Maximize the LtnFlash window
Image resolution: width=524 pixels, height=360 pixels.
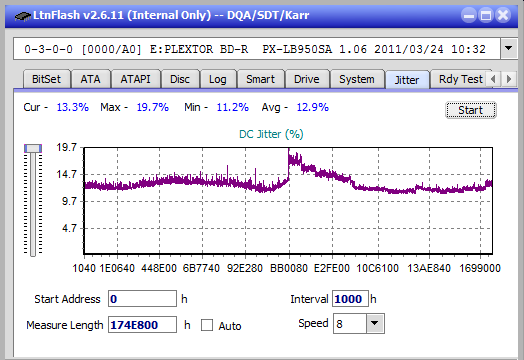(486, 15)
